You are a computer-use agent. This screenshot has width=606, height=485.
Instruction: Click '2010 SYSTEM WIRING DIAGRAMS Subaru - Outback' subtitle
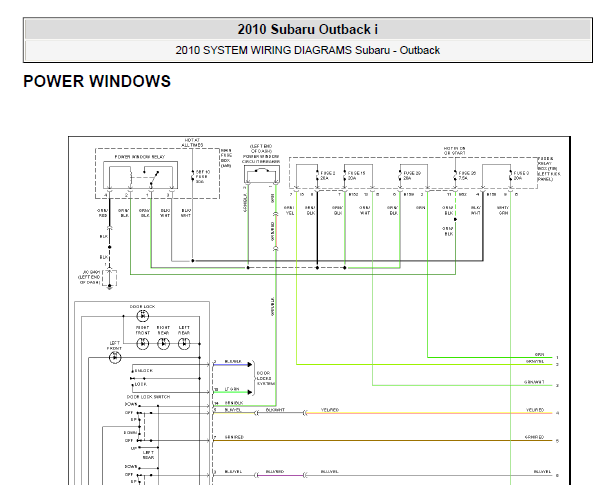coord(308,50)
